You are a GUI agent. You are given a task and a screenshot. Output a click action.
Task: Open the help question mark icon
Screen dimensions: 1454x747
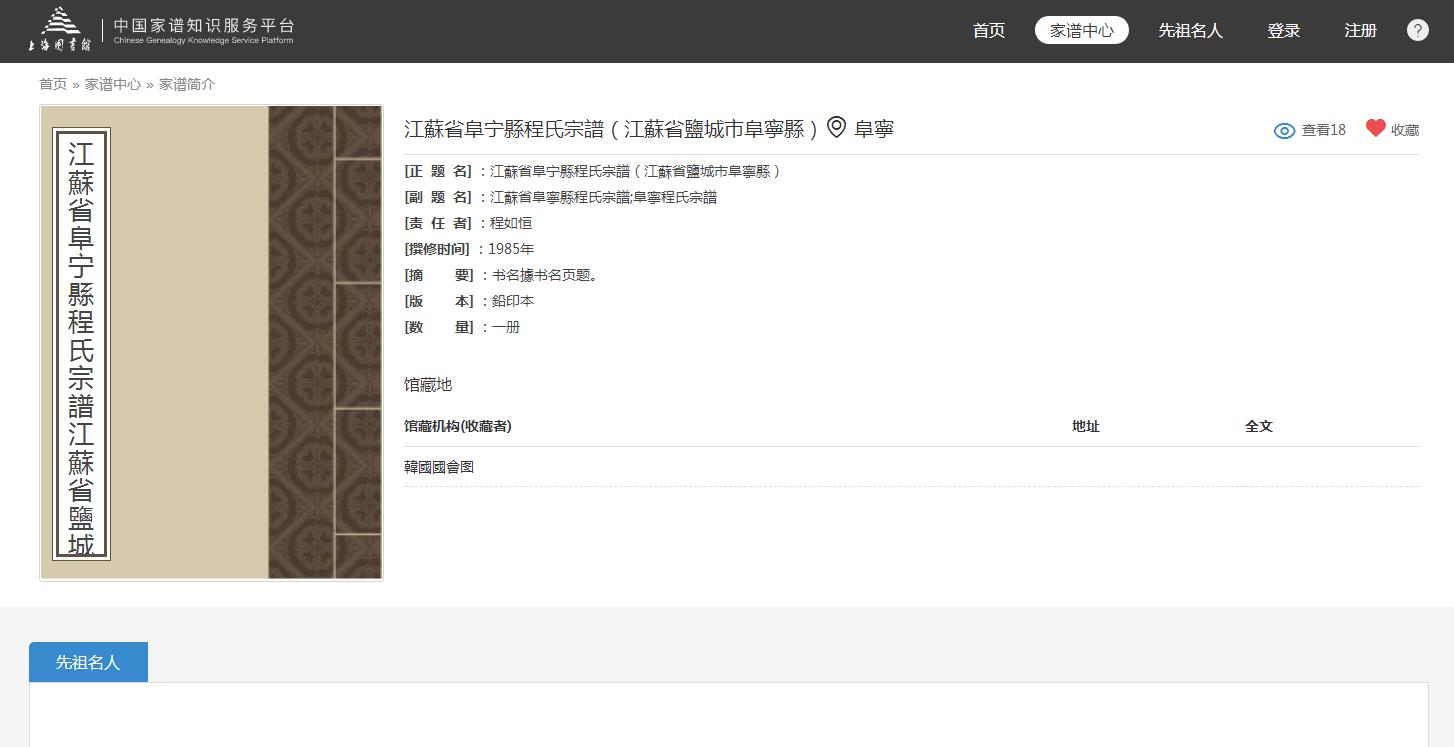point(1417,30)
